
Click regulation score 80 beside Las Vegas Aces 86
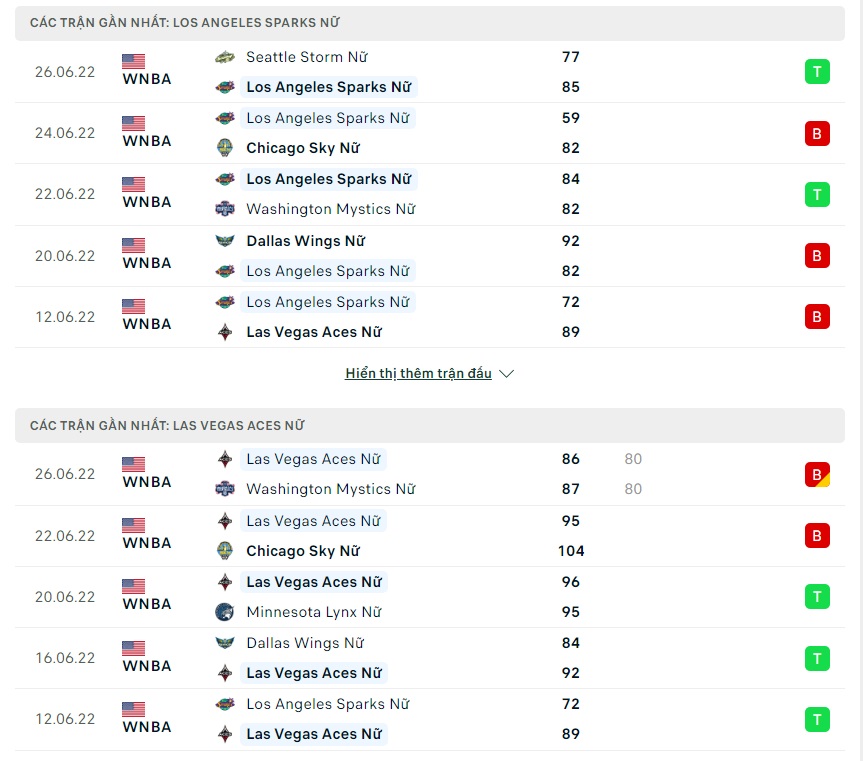[633, 459]
